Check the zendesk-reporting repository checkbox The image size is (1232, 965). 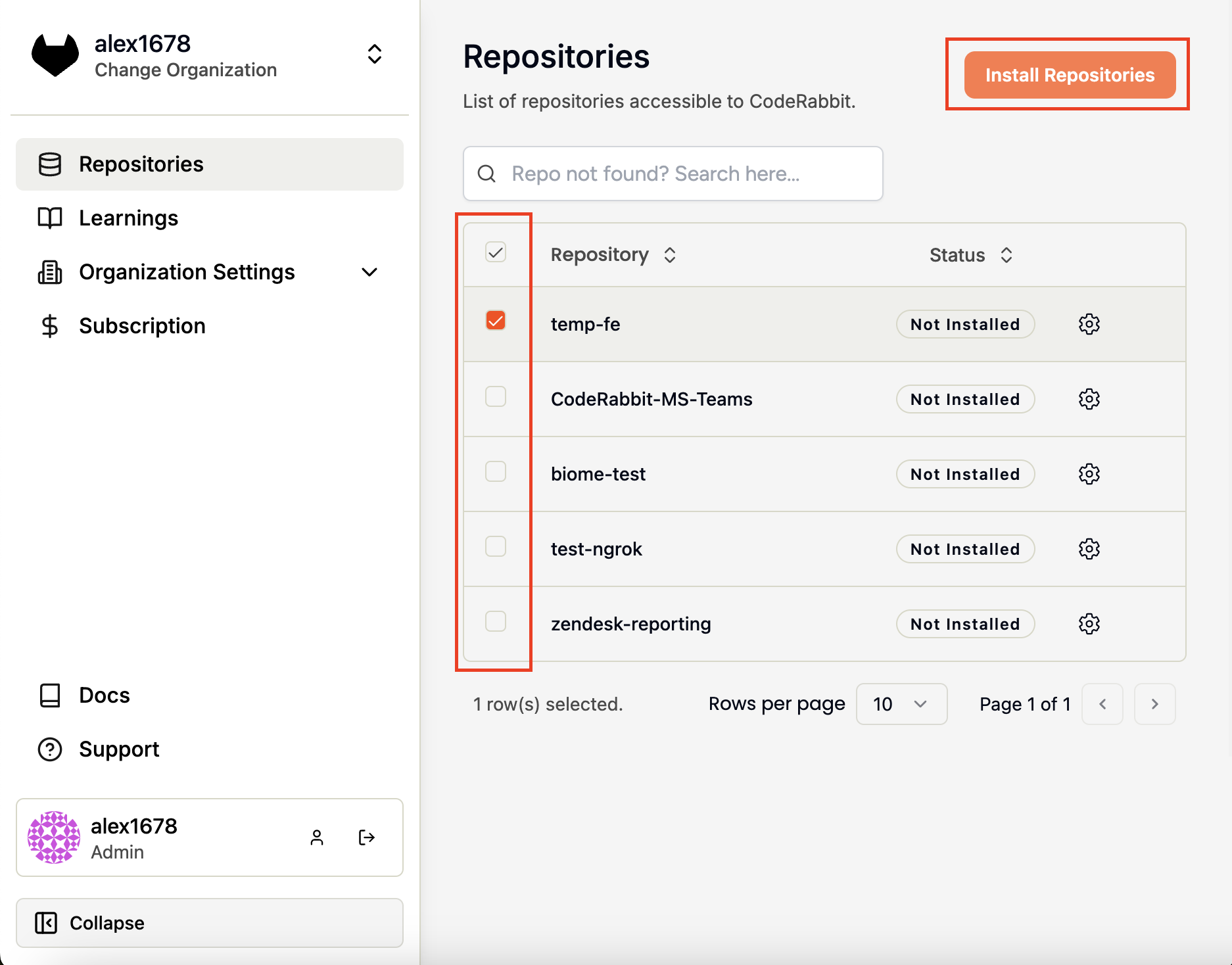pyautogui.click(x=496, y=621)
